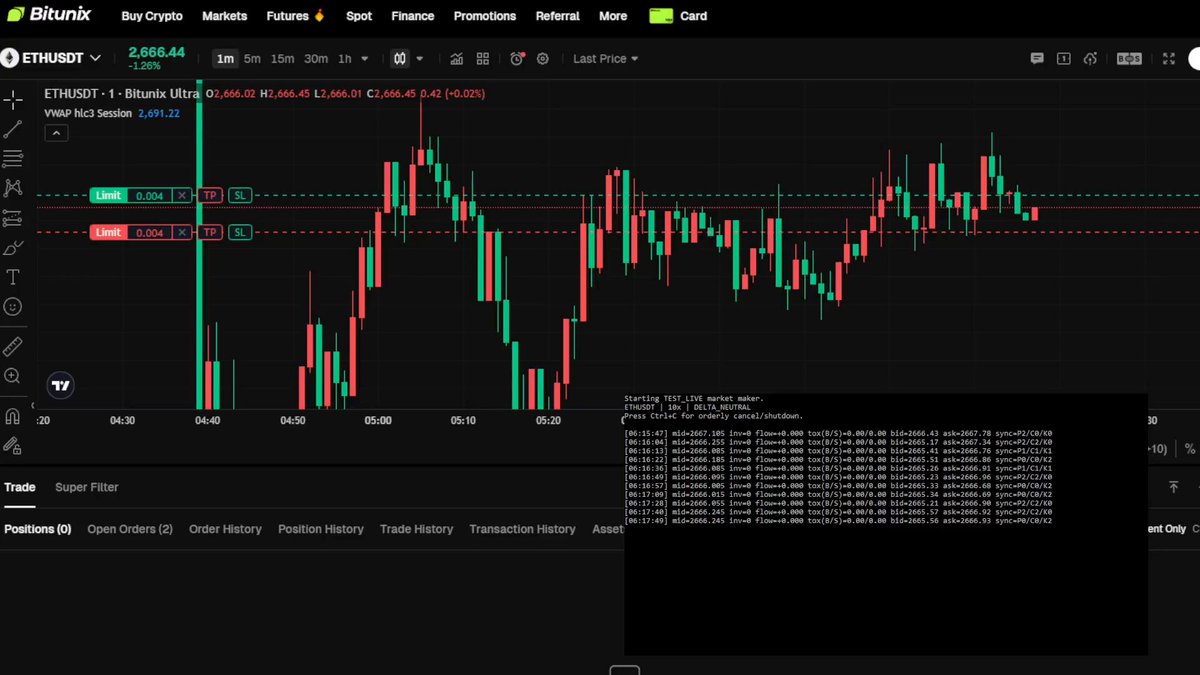
Task: Add TP to the green limit order
Action: [209, 195]
